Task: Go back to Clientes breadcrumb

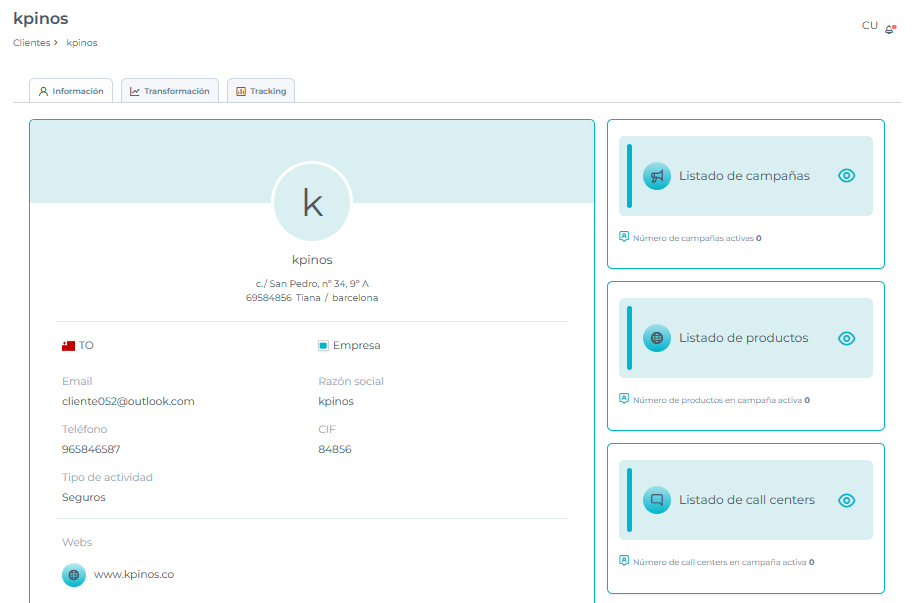Action: point(31,43)
